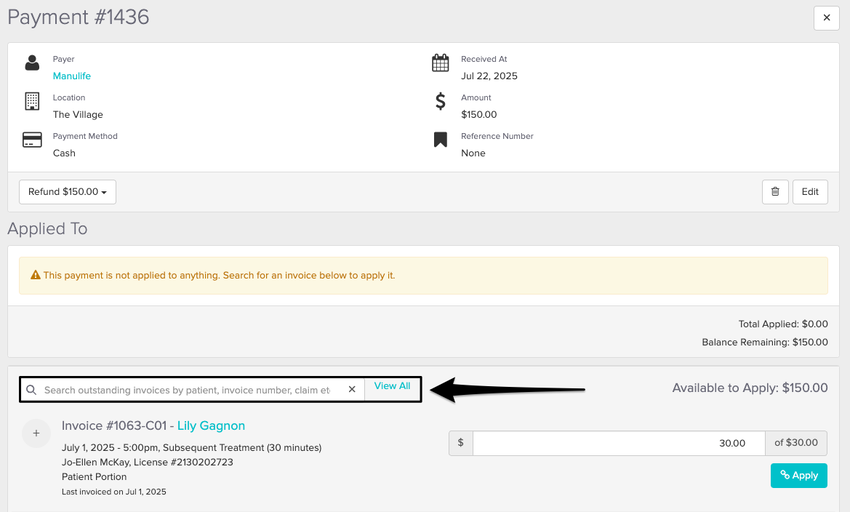Click the dollar sign addon before amount
This screenshot has width=850, height=512.
click(461, 443)
